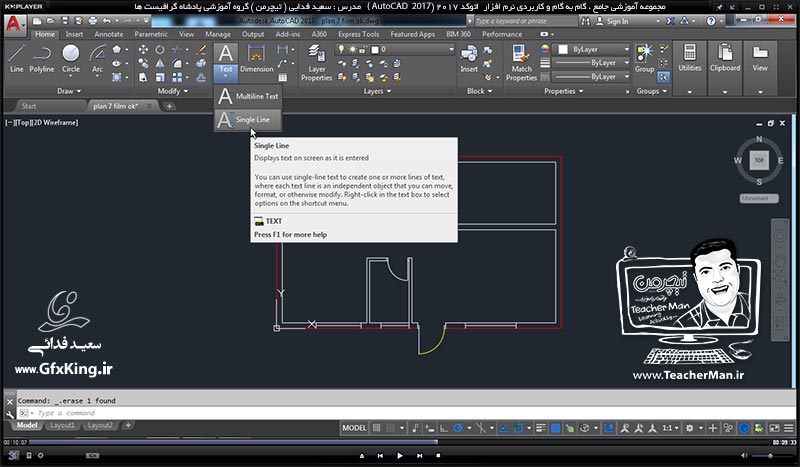
Task: Click the player Play button
Action: click(x=399, y=455)
